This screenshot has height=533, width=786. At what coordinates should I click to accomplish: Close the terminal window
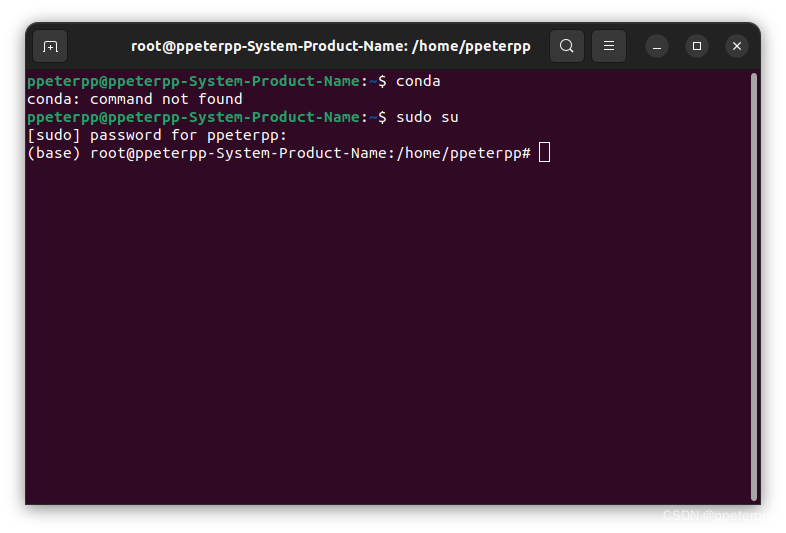[737, 46]
